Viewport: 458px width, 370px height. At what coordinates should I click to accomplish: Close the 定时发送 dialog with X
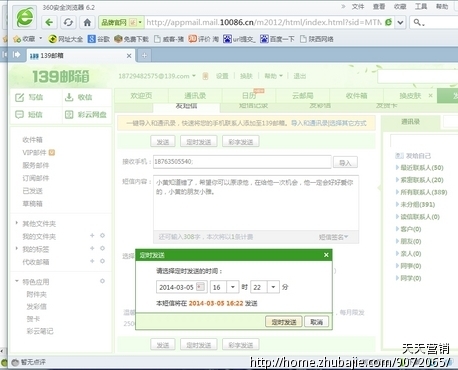pos(326,255)
